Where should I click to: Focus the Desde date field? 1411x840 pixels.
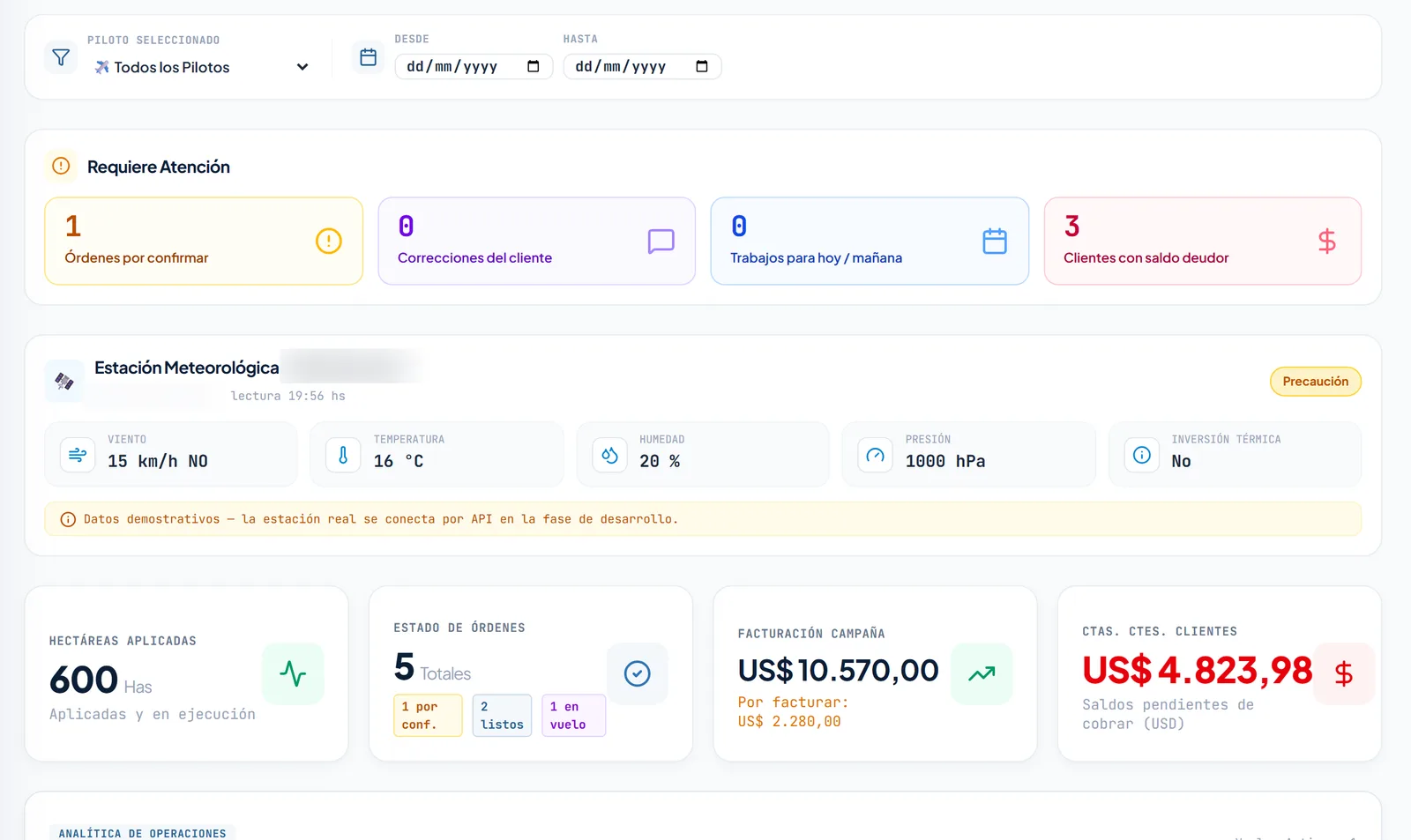(x=474, y=67)
